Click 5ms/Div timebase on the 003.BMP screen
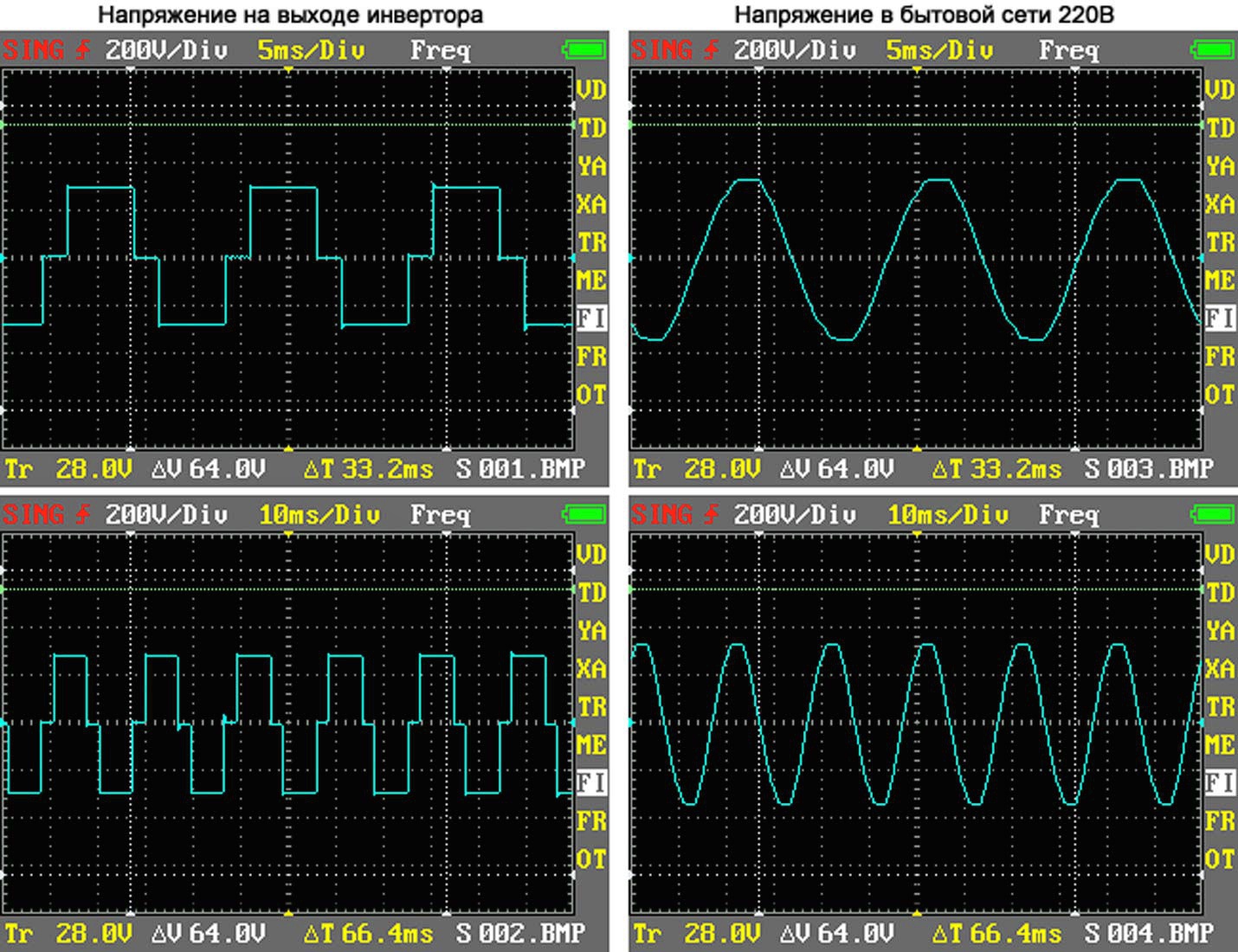The image size is (1238, 952). (x=939, y=50)
